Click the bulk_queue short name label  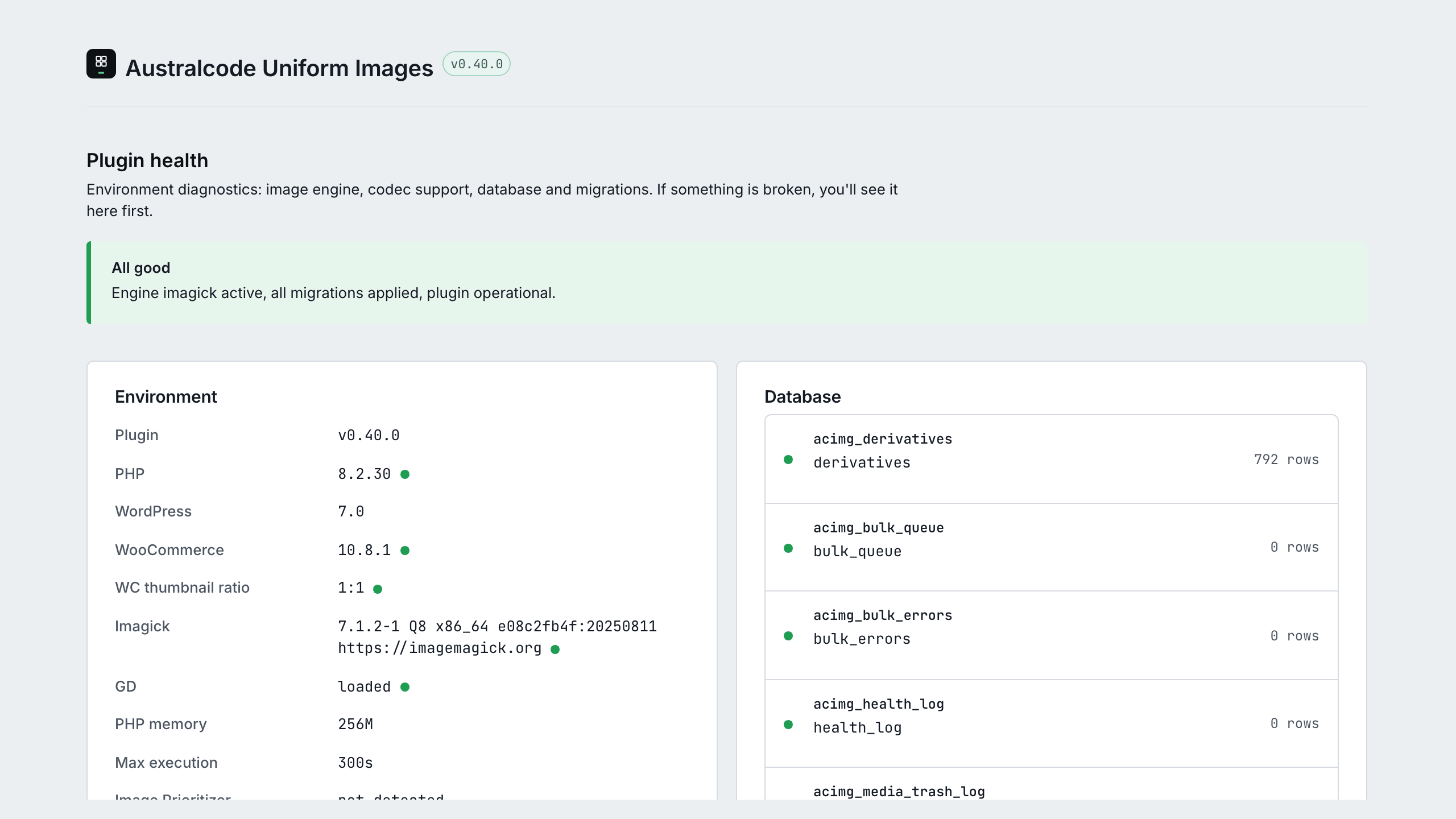[857, 552]
